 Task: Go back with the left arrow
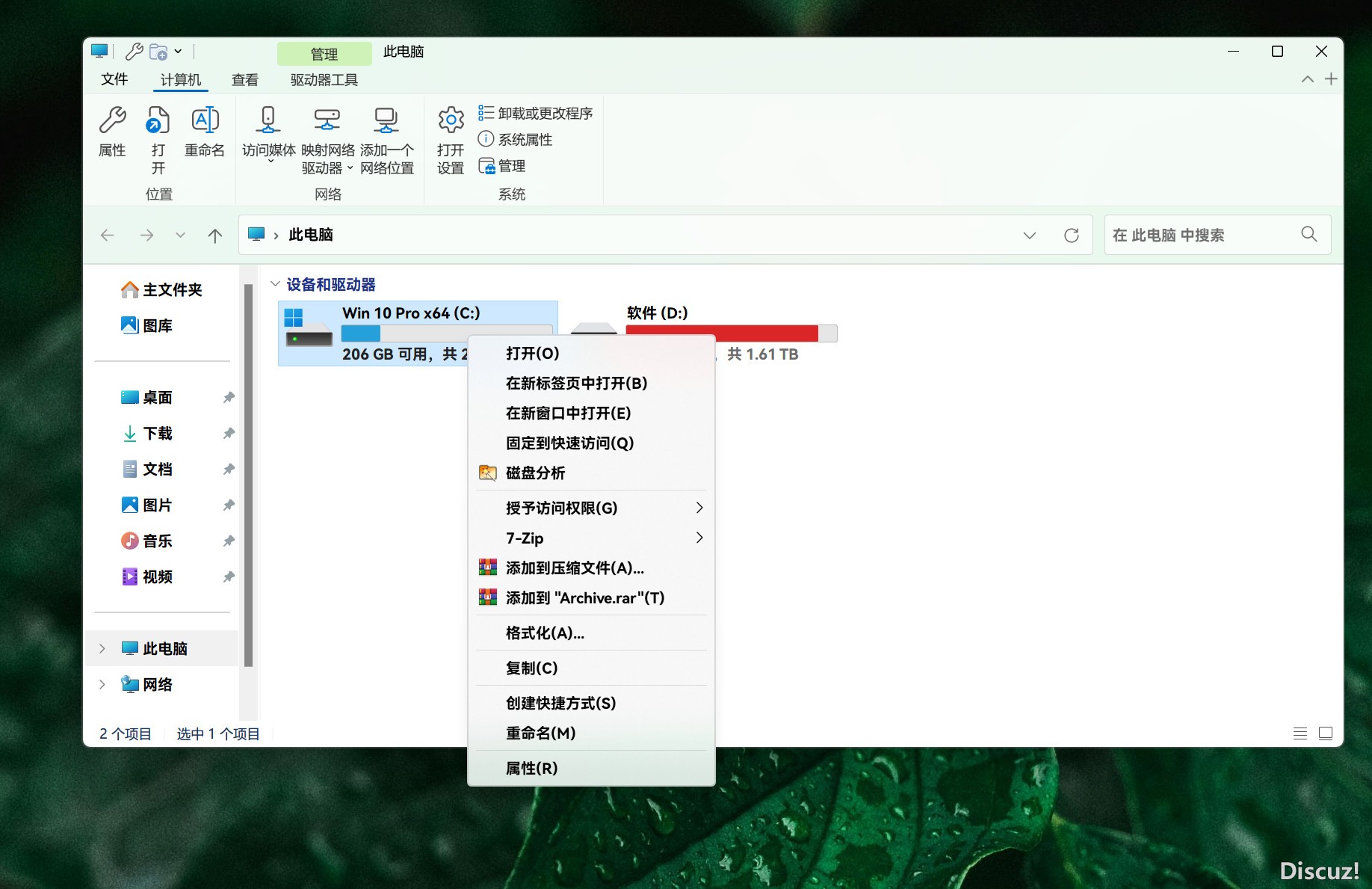[x=108, y=235]
